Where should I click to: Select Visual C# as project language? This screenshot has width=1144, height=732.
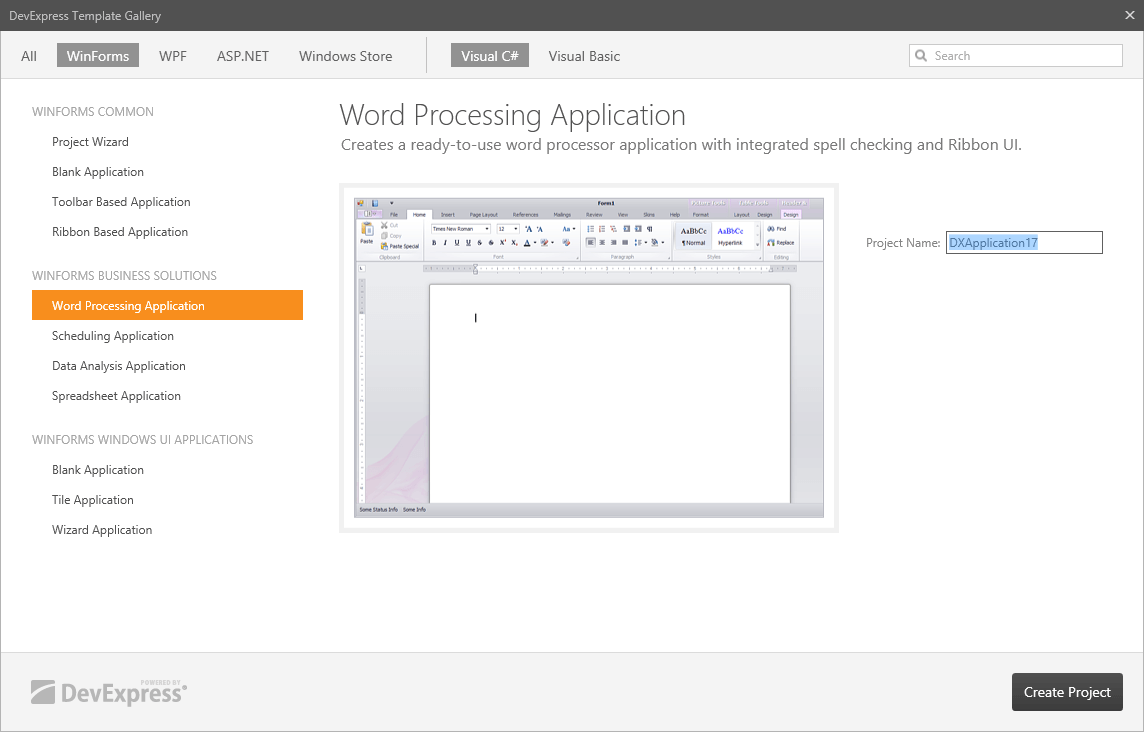click(x=489, y=56)
